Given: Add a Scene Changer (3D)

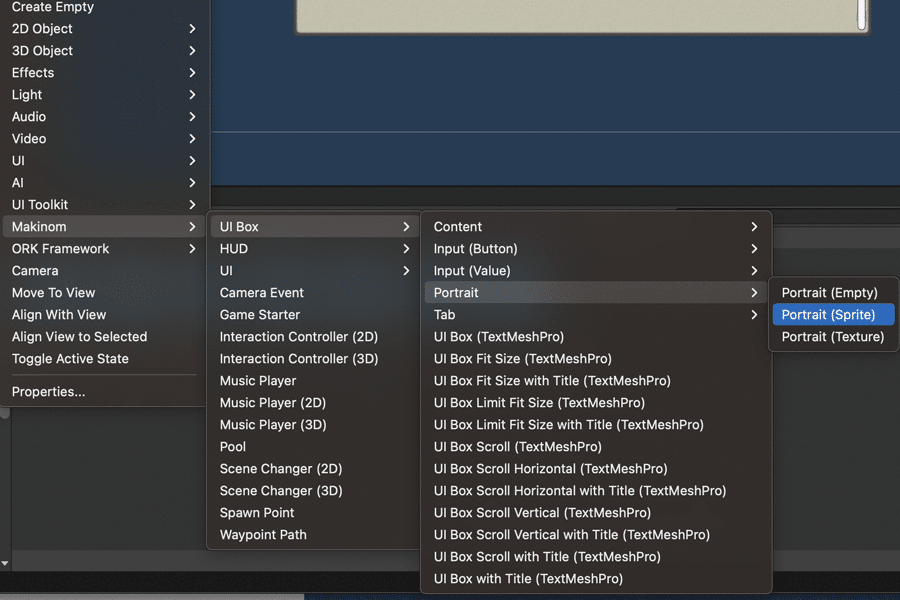Looking at the screenshot, I should tap(314, 491).
